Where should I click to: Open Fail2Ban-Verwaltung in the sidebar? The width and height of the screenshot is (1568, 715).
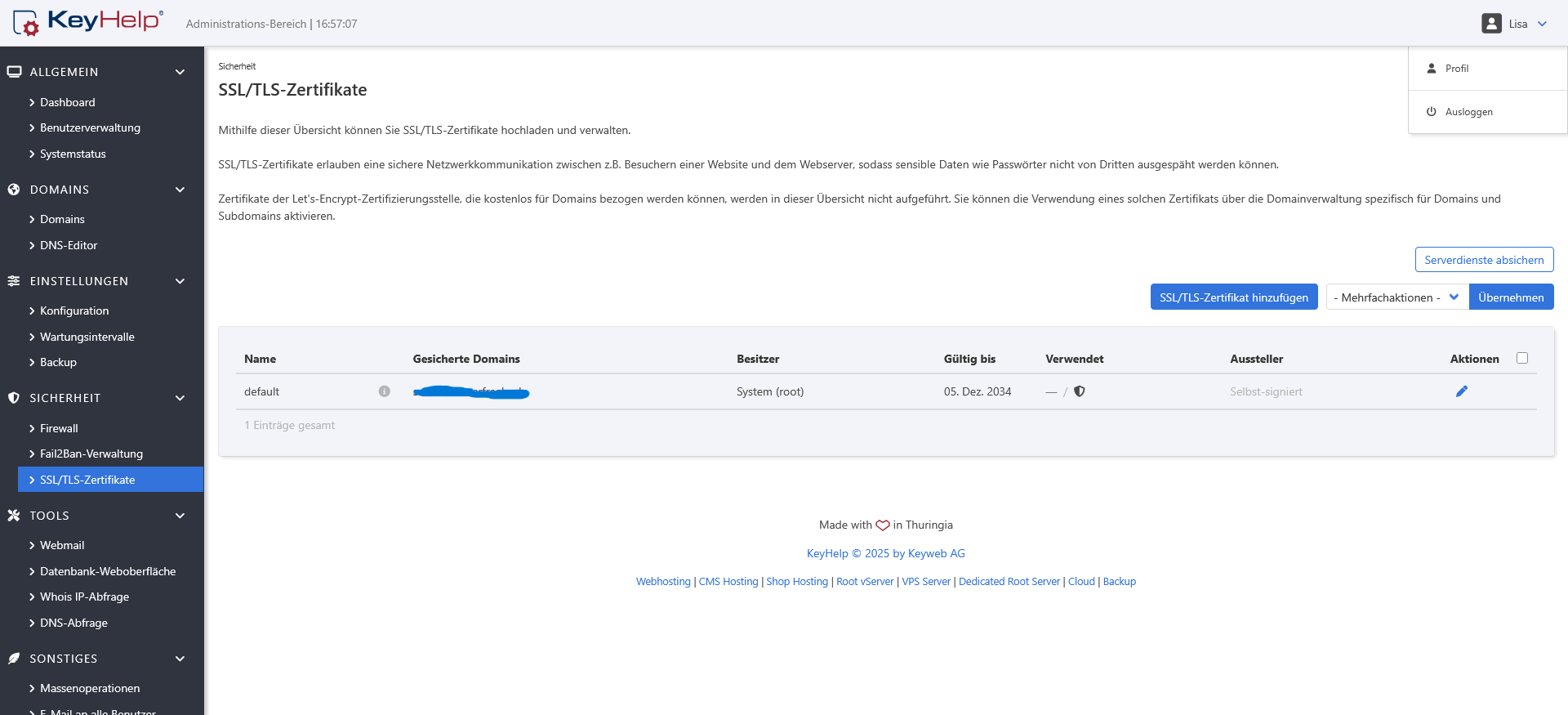coord(91,454)
